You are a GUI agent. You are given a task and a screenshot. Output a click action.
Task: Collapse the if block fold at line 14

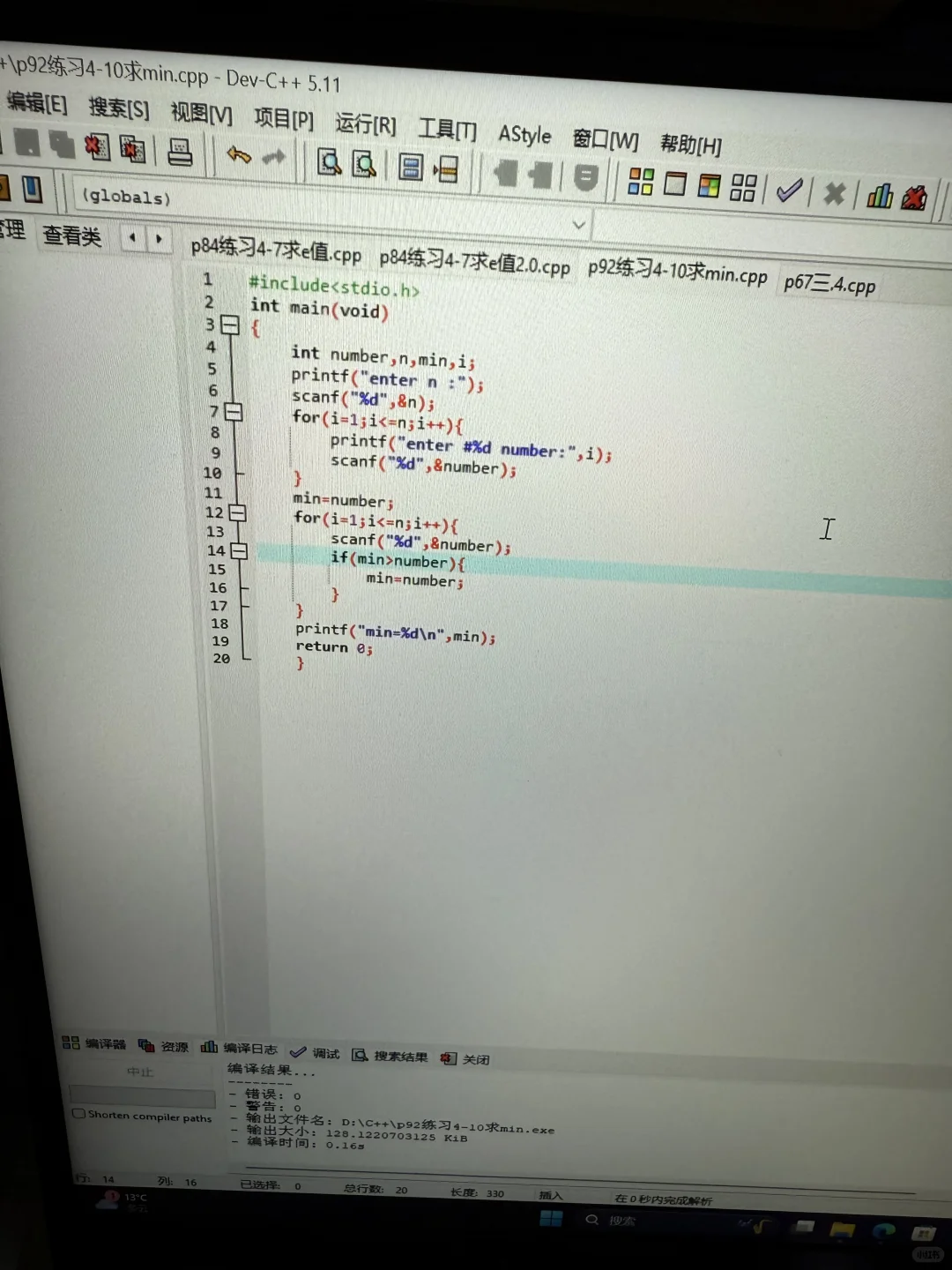[x=238, y=551]
